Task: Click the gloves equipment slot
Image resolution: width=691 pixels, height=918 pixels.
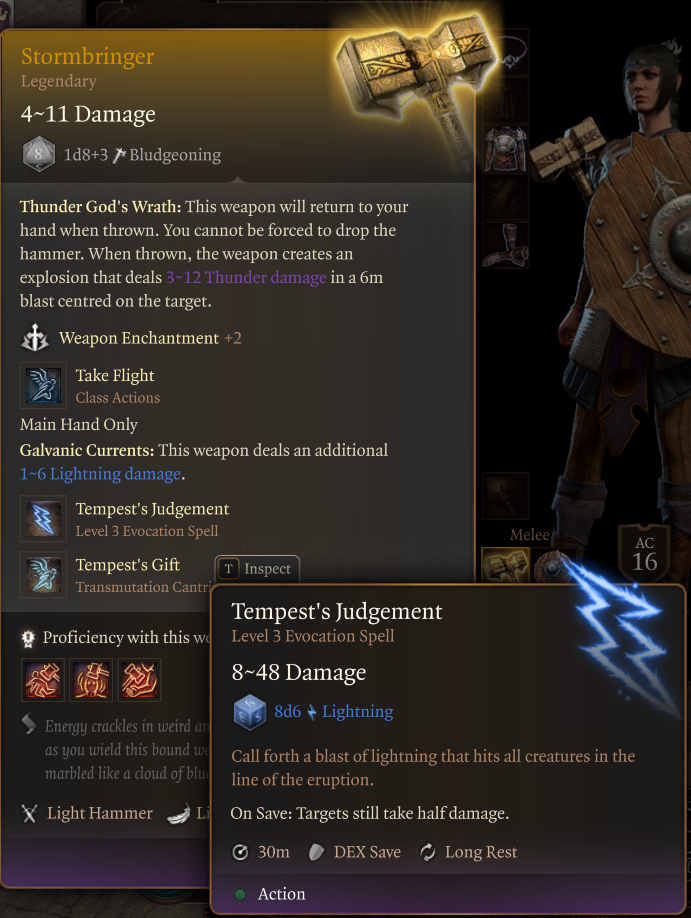Action: (x=505, y=197)
